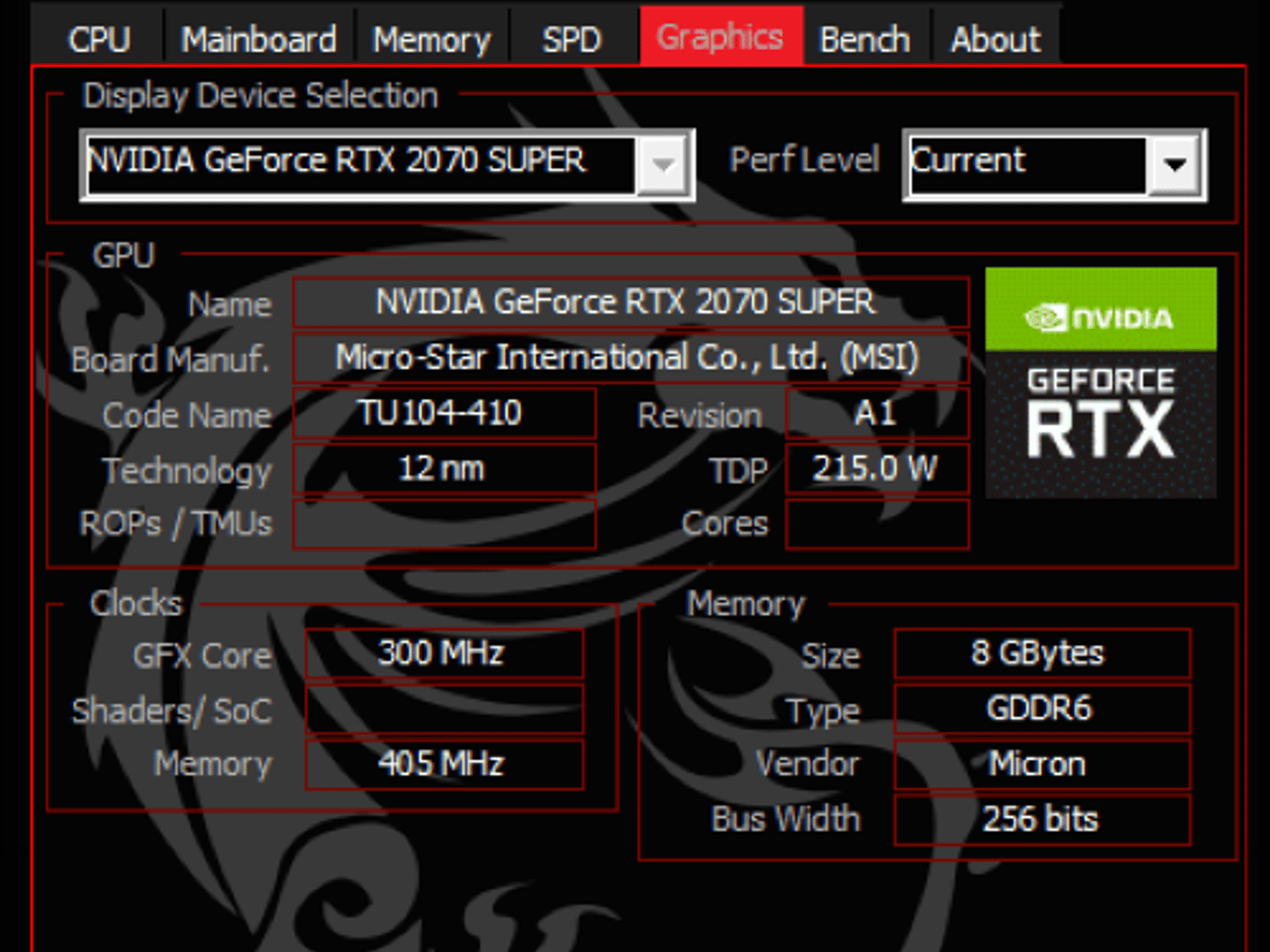The width and height of the screenshot is (1270, 952).
Task: Click the empty ROPs / TMUs field
Action: pyautogui.click(x=444, y=524)
